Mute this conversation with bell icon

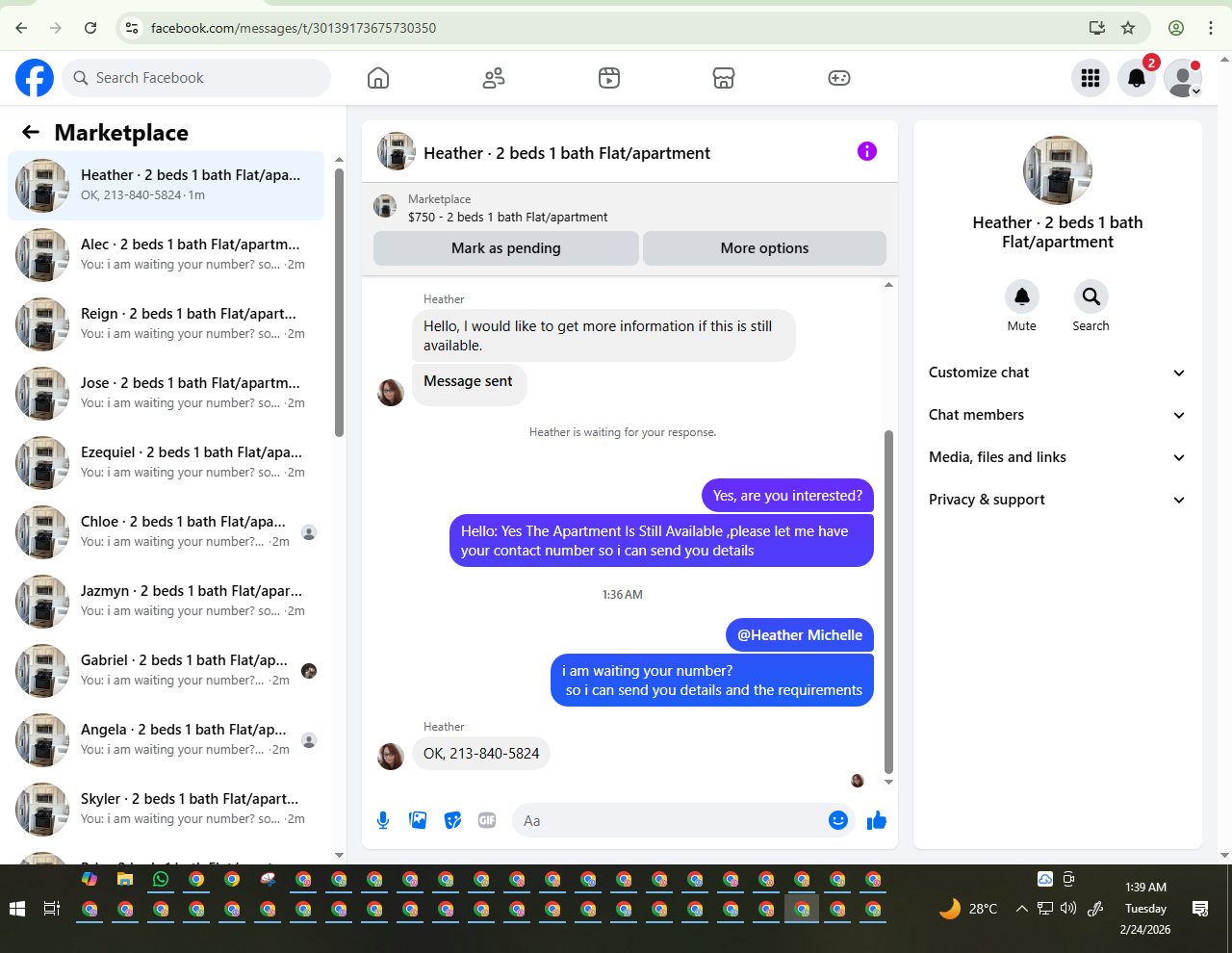(x=1022, y=296)
